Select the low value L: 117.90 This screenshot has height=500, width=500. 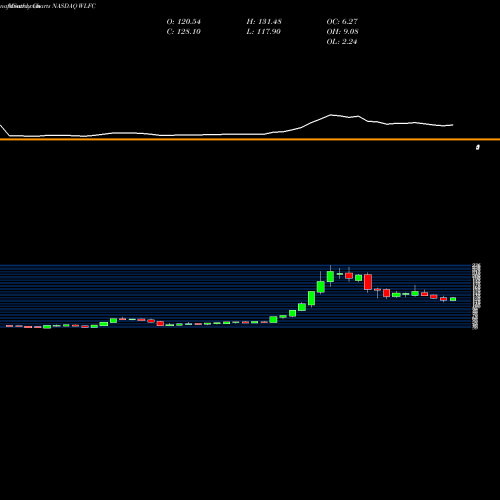tap(264, 32)
